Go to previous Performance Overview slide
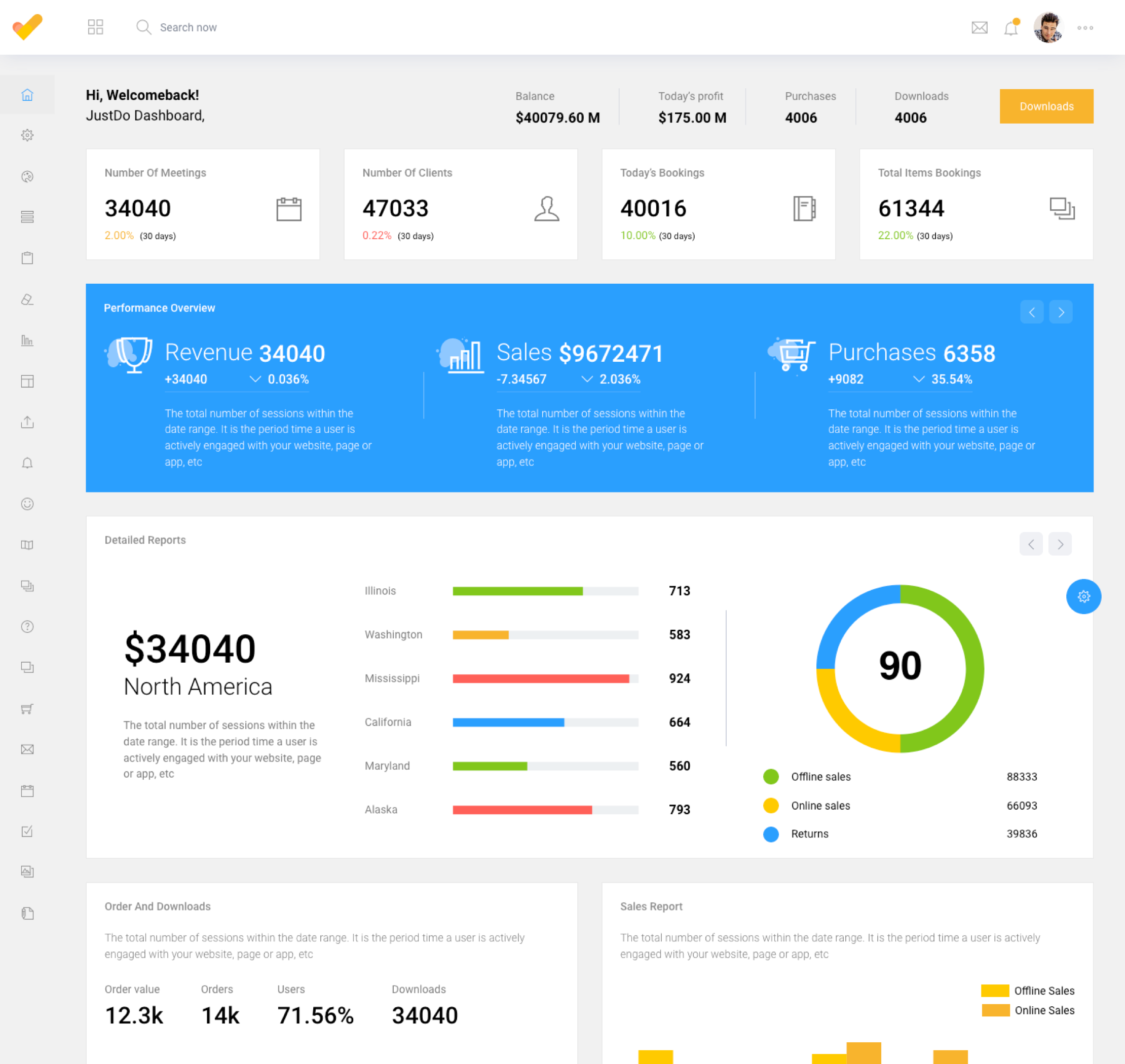The height and width of the screenshot is (1064, 1125). pyautogui.click(x=1031, y=312)
